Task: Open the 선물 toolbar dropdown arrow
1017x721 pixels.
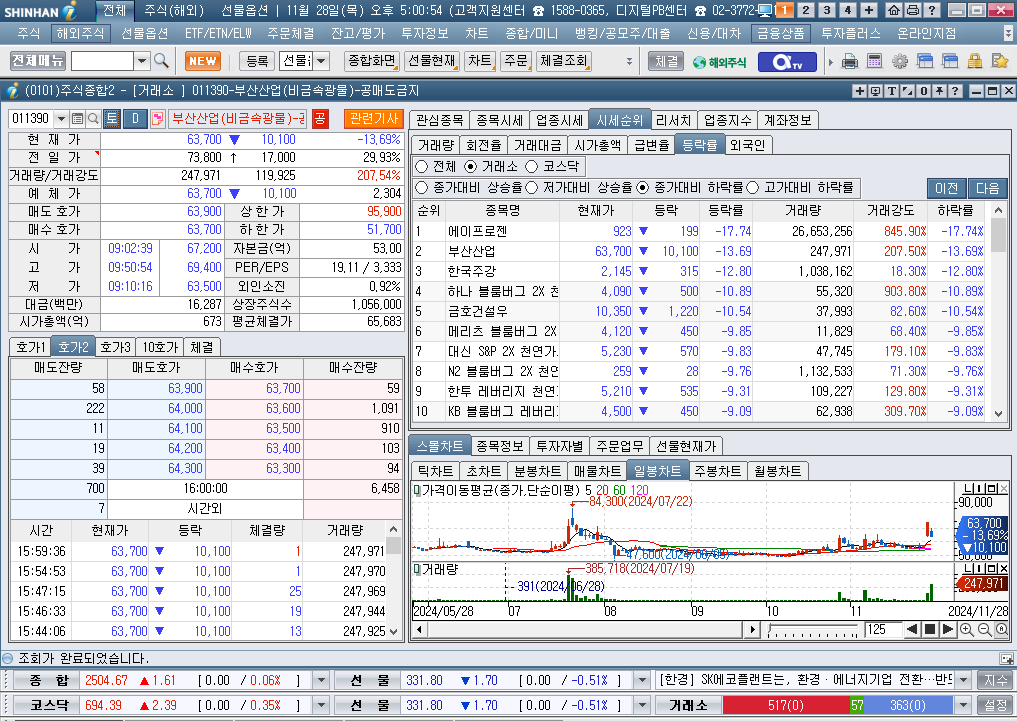Action: (x=322, y=61)
